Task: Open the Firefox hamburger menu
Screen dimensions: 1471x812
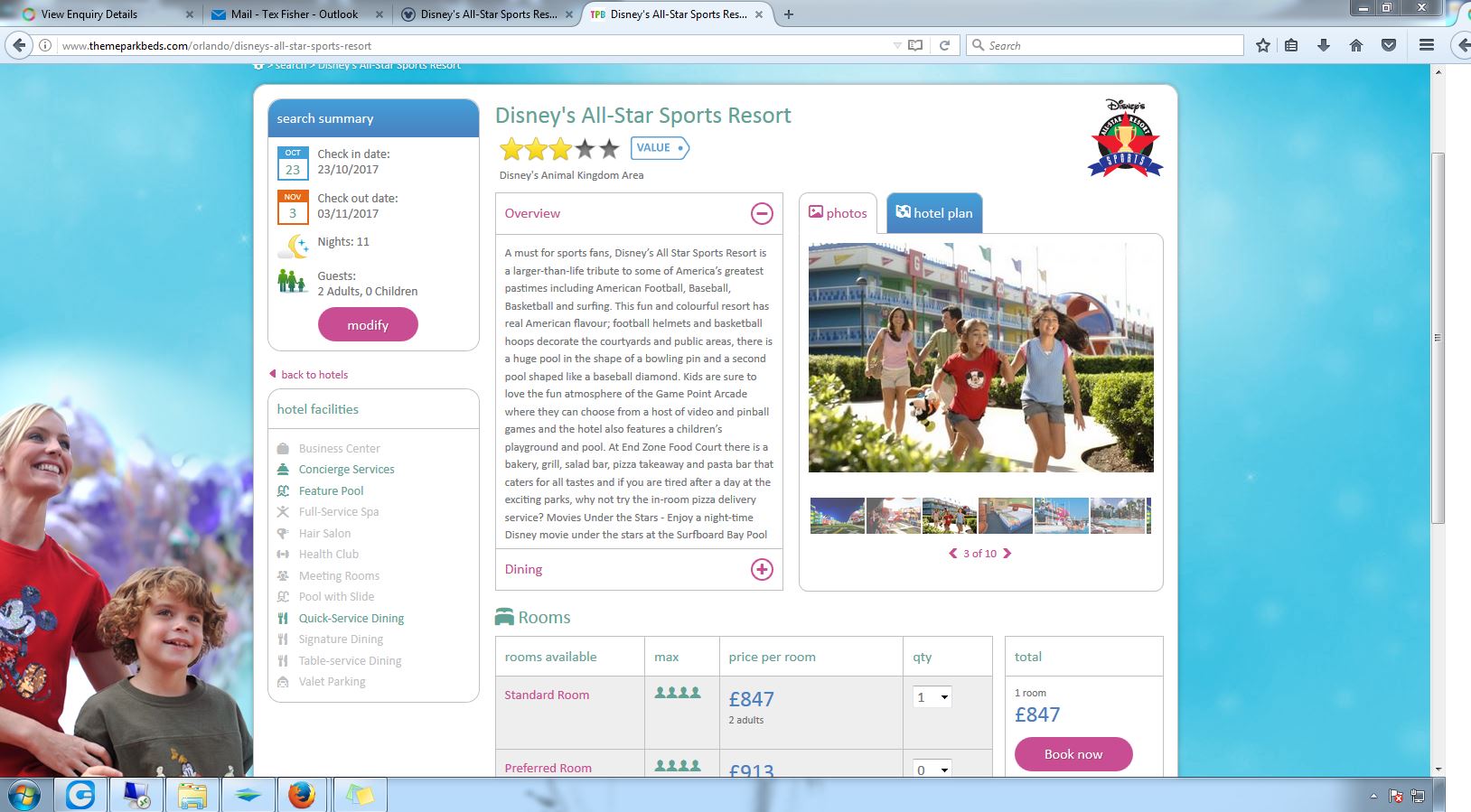Action: tap(1427, 45)
